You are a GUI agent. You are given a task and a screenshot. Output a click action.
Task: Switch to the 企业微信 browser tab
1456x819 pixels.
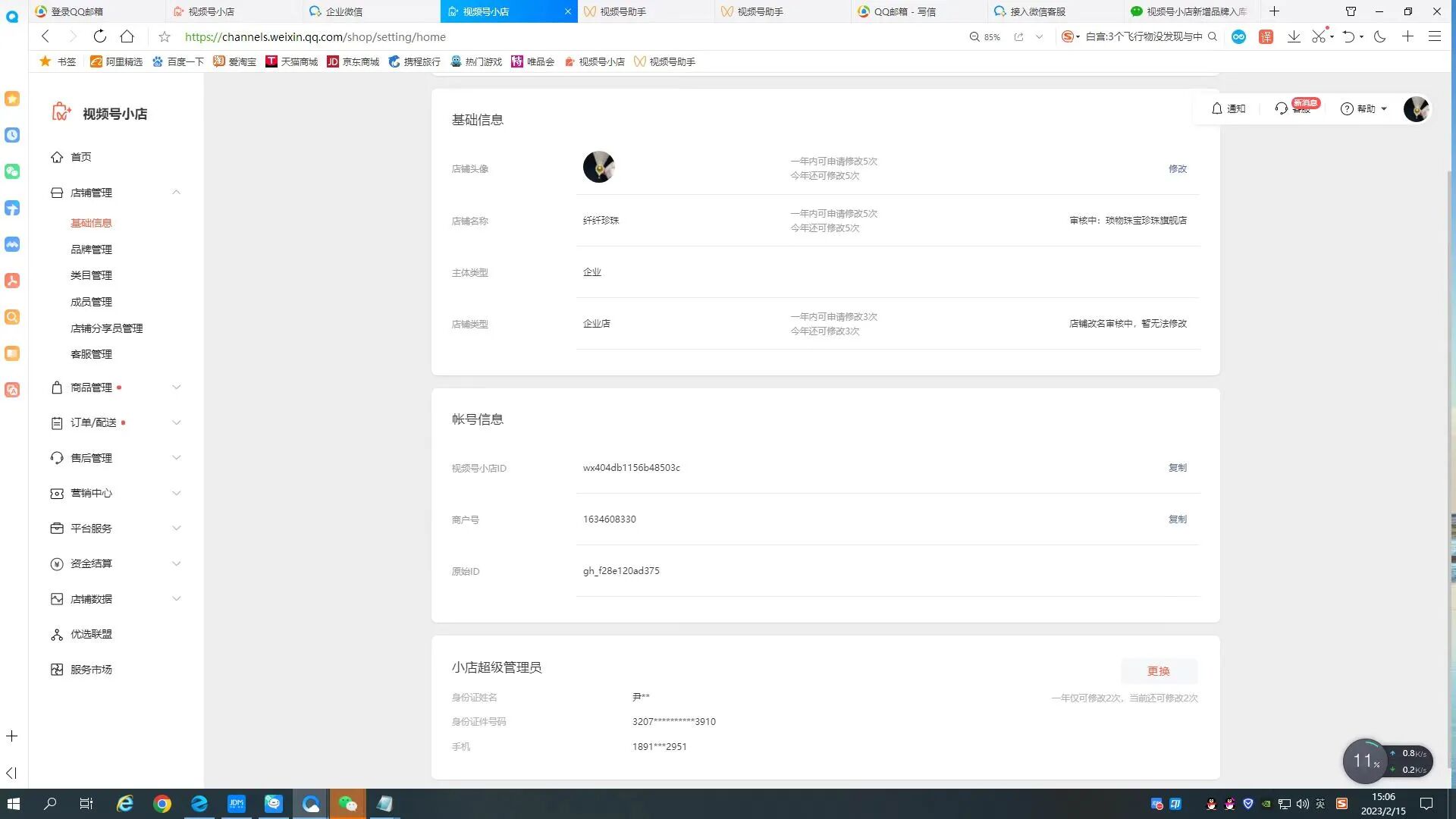pos(343,11)
